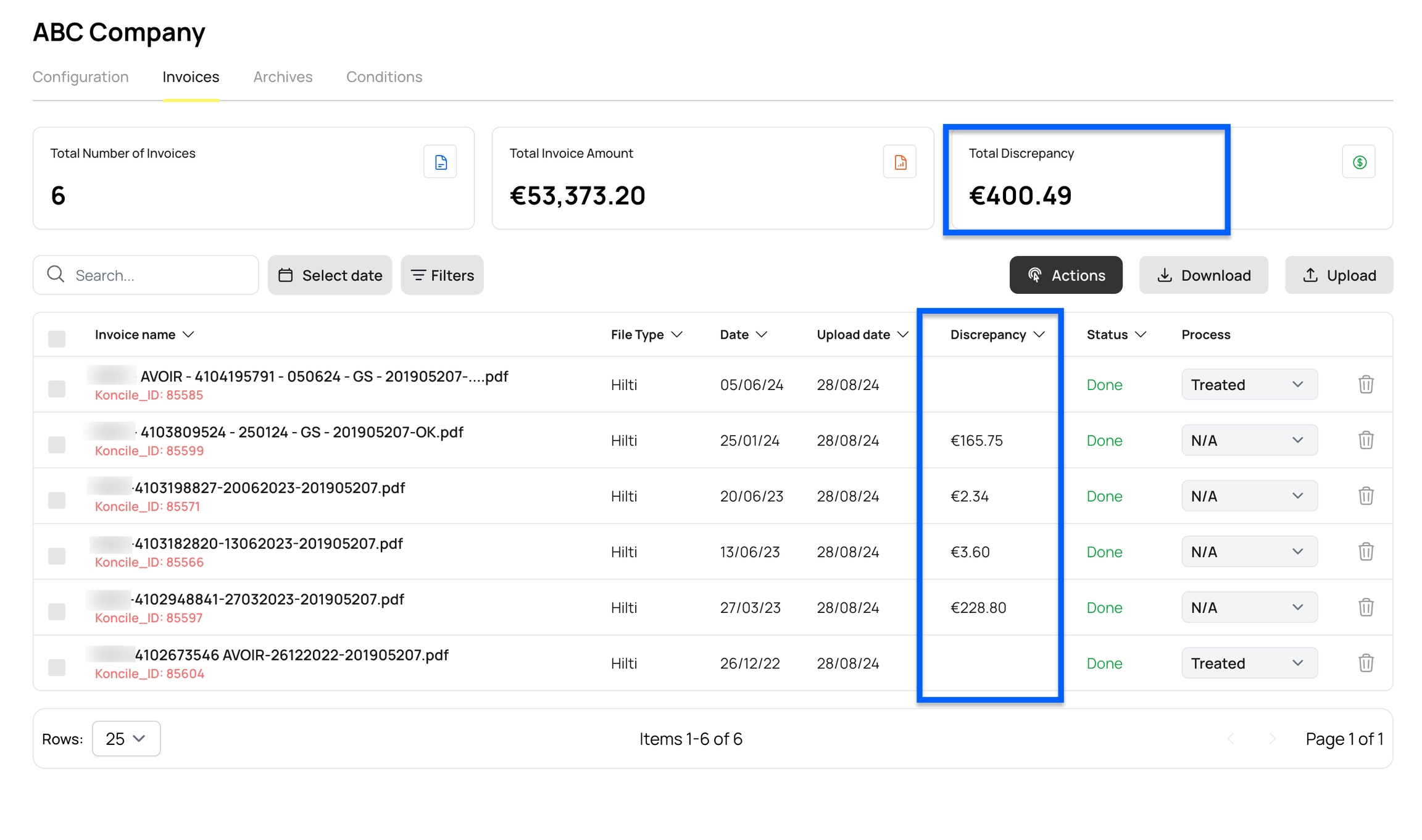Expand N/A process dropdown for €2.34 invoice
1422x840 pixels.
pyautogui.click(x=1249, y=496)
